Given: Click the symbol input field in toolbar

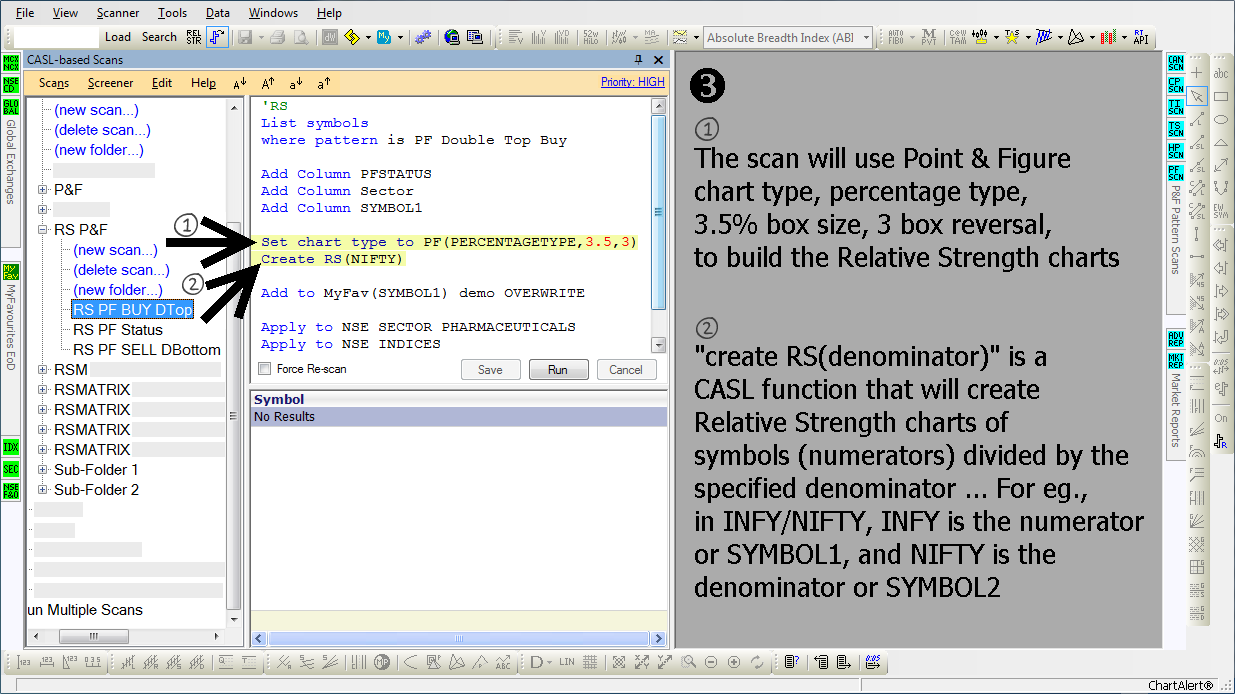Looking at the screenshot, I should click(x=55, y=37).
